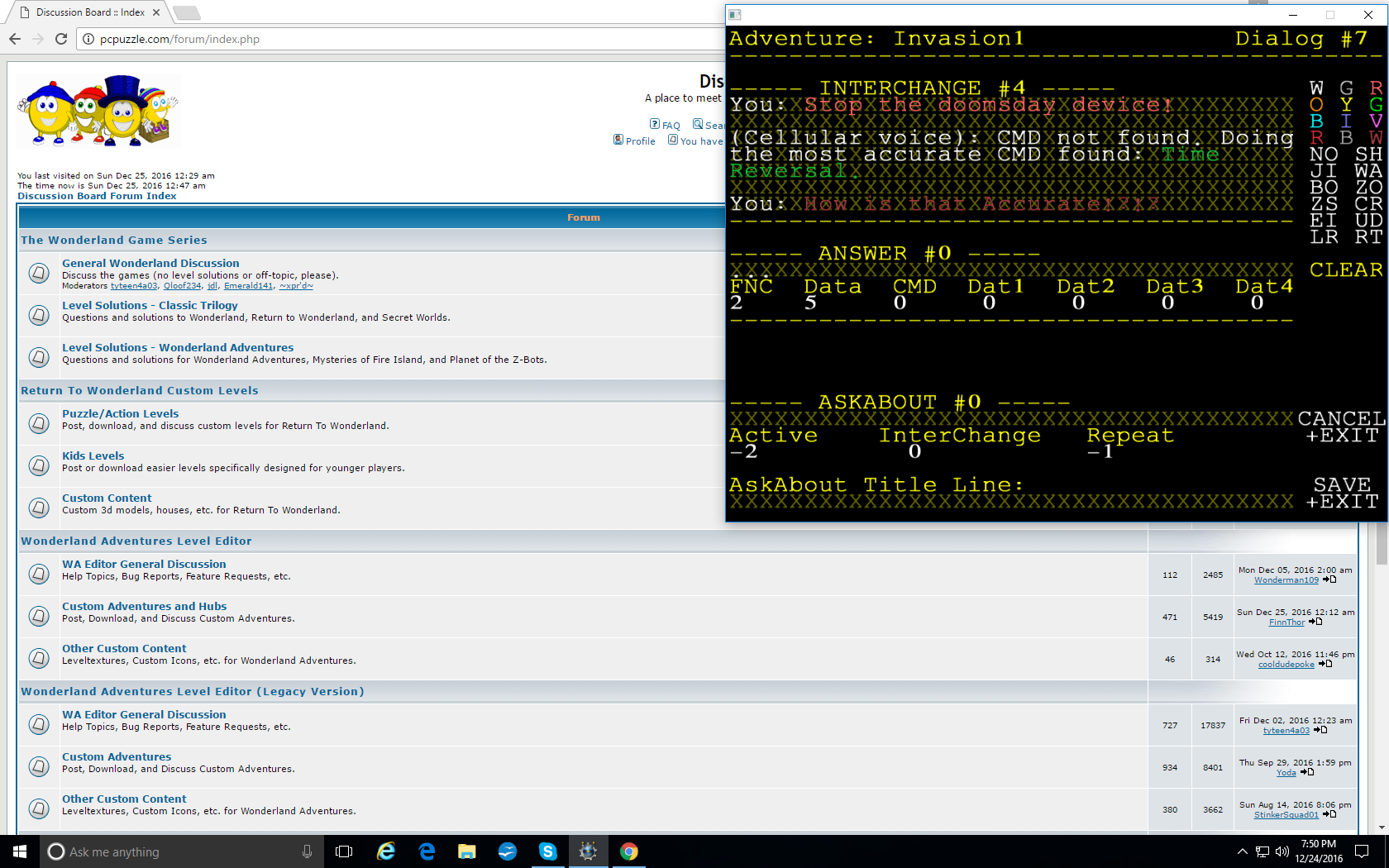Viewport: 1389px width, 868px height.
Task: Reload the pcpuzzle forum page
Action: [x=61, y=39]
